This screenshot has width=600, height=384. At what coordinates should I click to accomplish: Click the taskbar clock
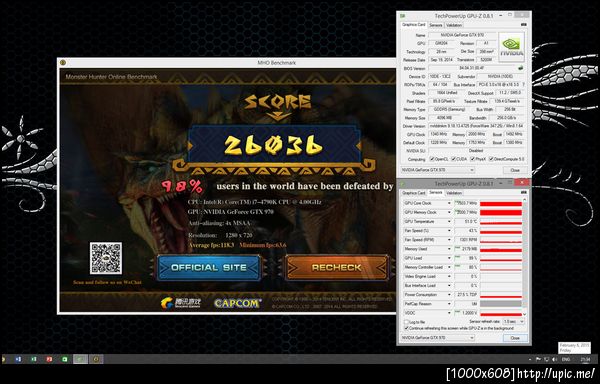tap(585, 360)
